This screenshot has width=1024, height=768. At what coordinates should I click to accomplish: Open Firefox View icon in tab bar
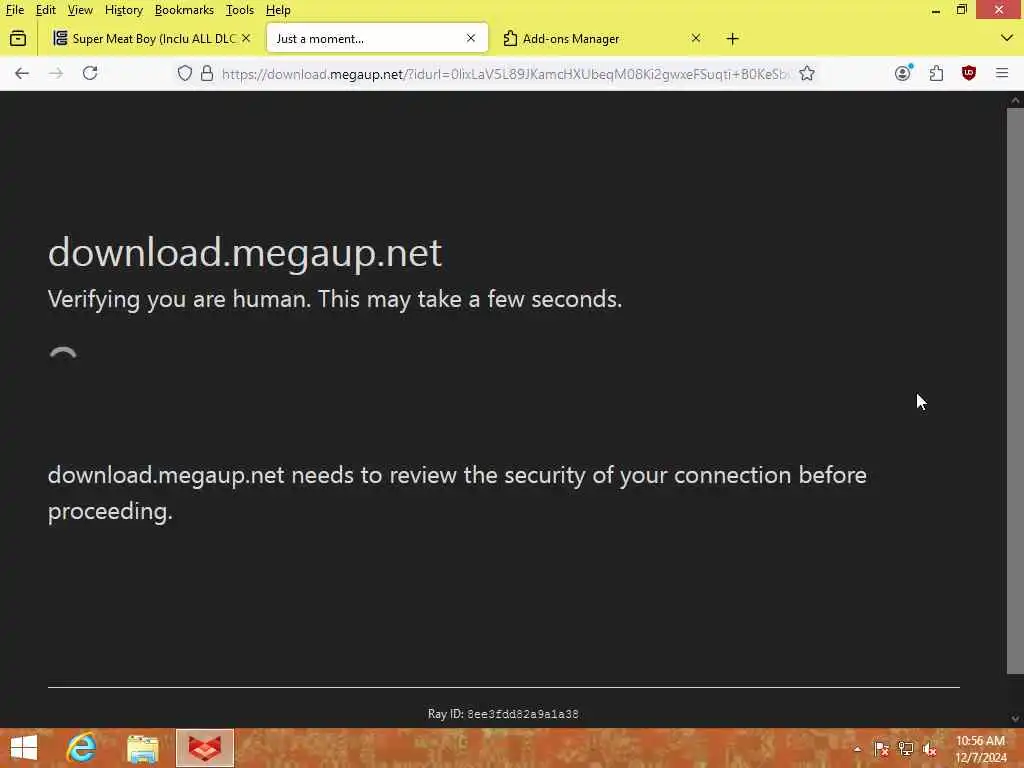pos(18,39)
